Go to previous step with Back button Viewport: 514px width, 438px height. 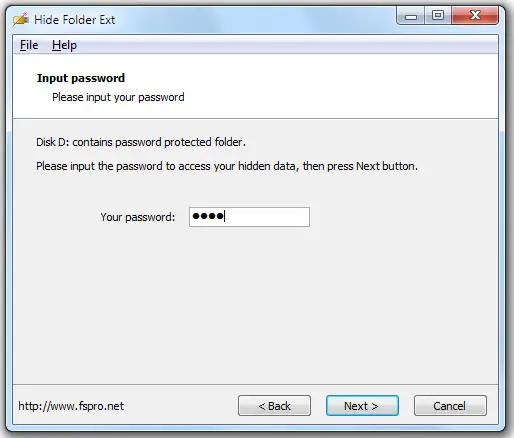point(274,406)
